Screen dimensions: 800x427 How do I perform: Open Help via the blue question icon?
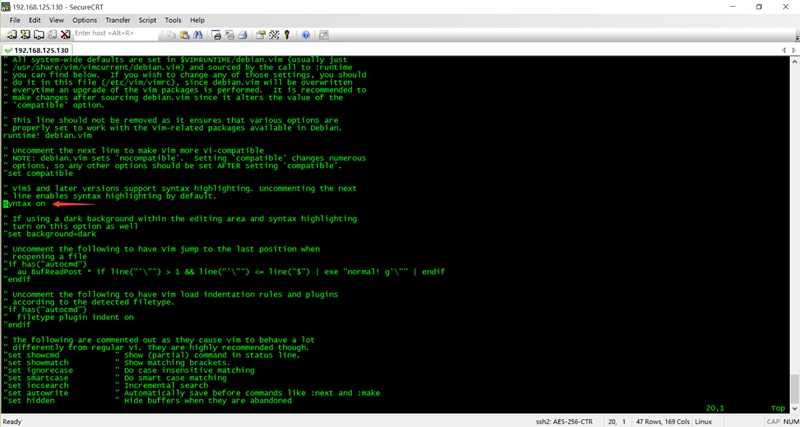coord(306,35)
